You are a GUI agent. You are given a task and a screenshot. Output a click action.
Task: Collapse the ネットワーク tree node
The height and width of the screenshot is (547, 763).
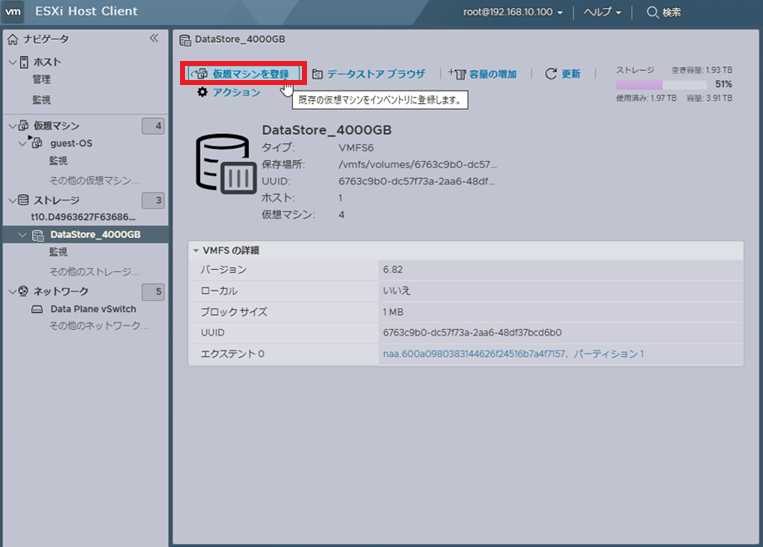click(x=13, y=292)
